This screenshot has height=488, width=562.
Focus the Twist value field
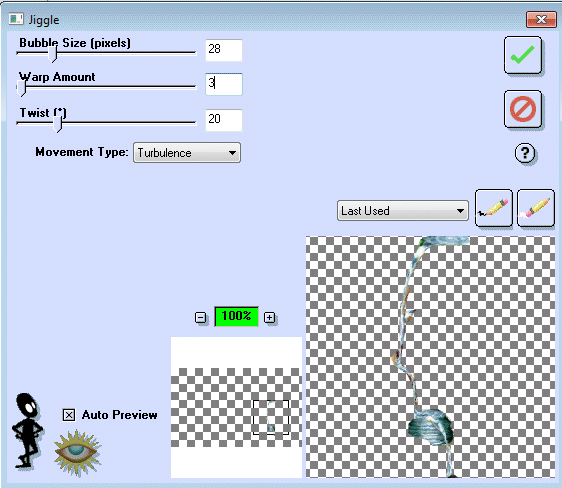point(224,120)
